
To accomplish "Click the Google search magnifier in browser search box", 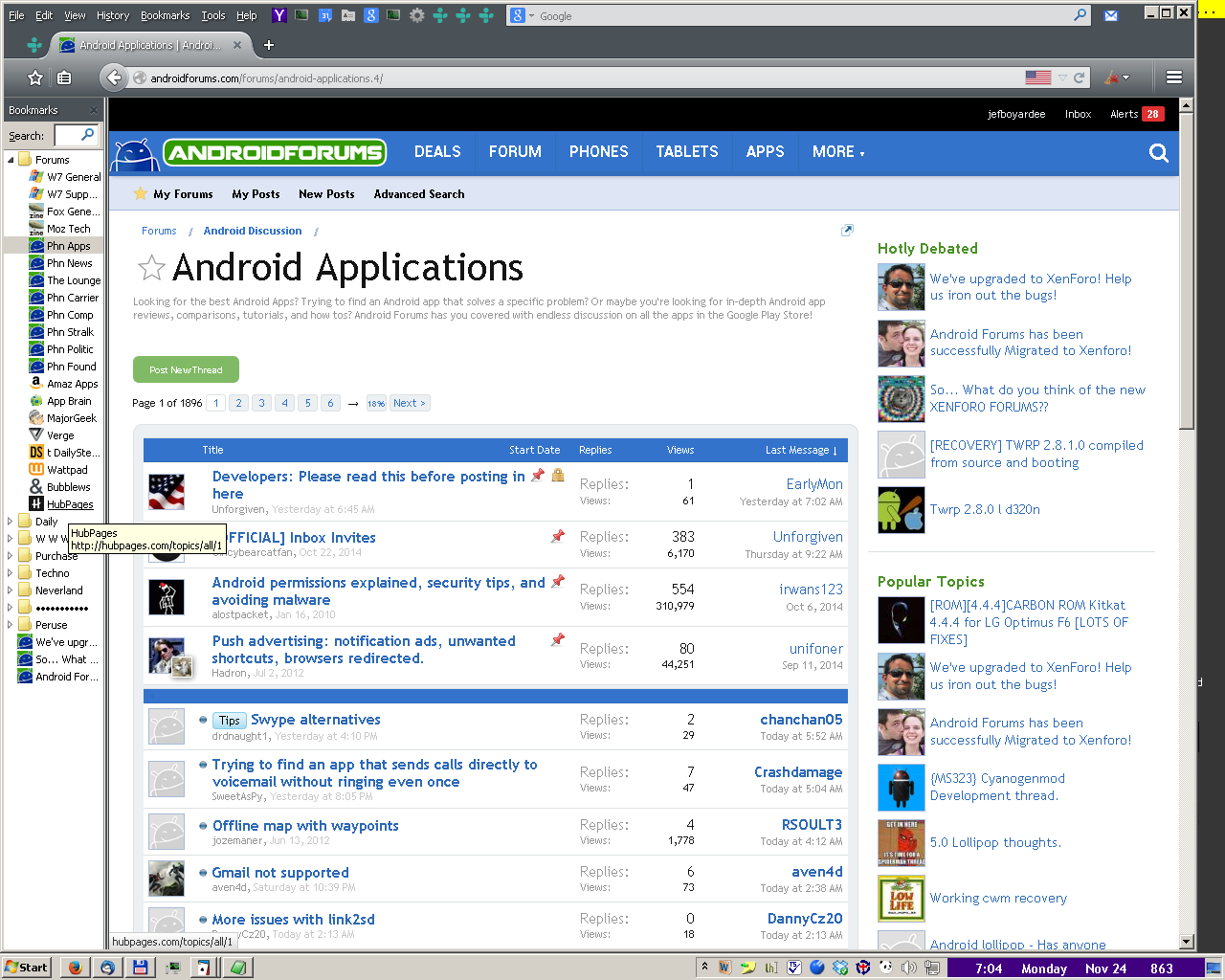I will coord(1080,15).
